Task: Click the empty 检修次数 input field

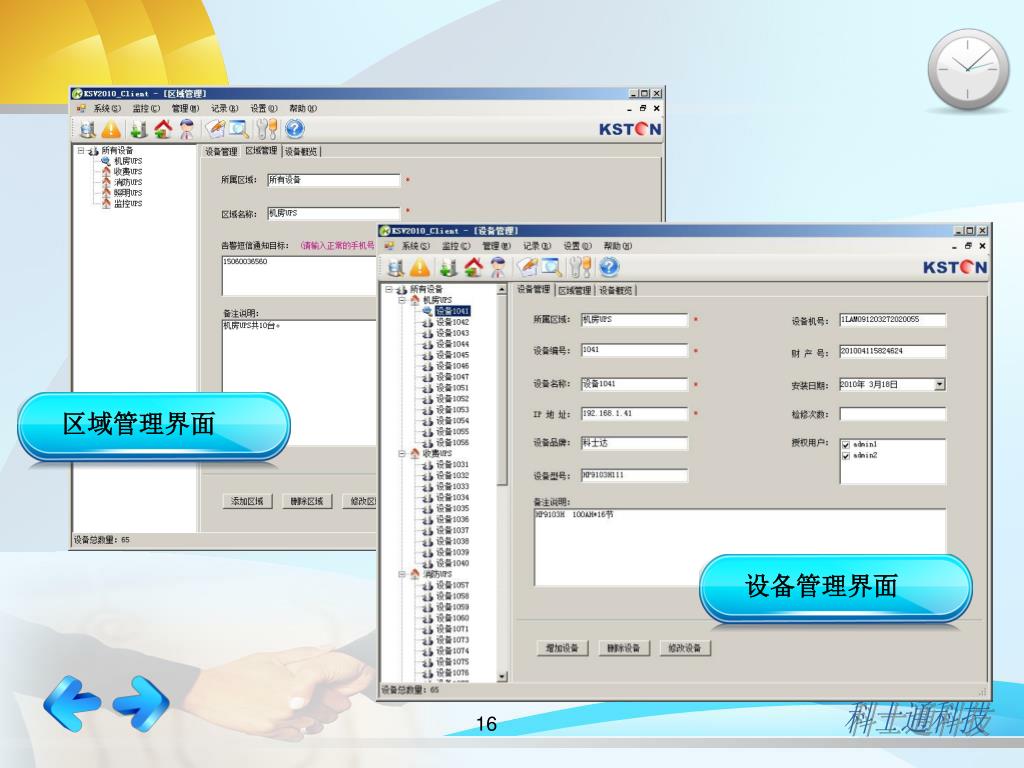Action: pos(892,414)
